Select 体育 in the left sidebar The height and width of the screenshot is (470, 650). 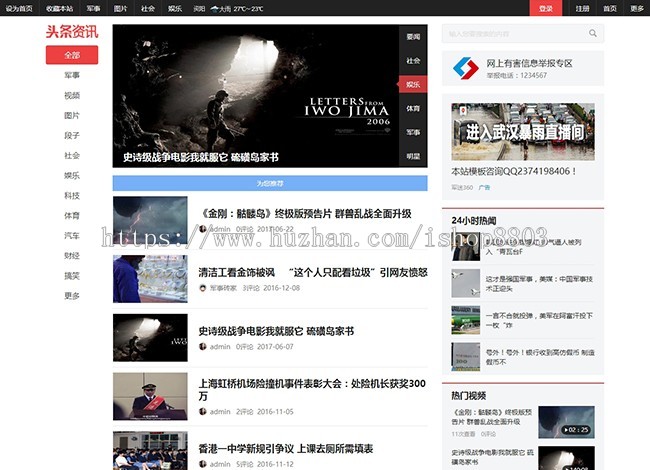pyautogui.click(x=72, y=216)
